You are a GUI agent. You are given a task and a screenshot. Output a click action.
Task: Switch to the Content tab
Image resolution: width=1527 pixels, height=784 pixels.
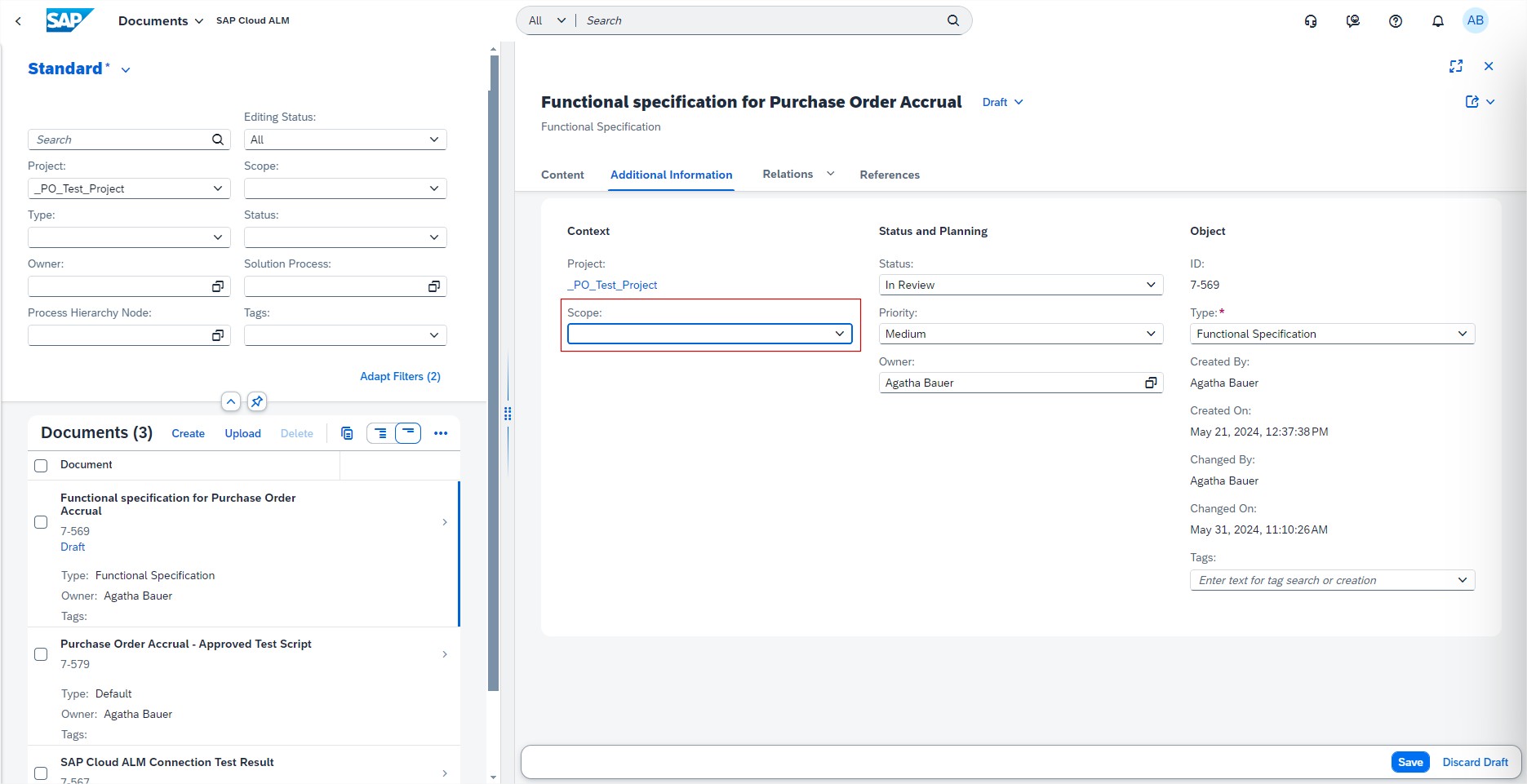pyautogui.click(x=562, y=175)
